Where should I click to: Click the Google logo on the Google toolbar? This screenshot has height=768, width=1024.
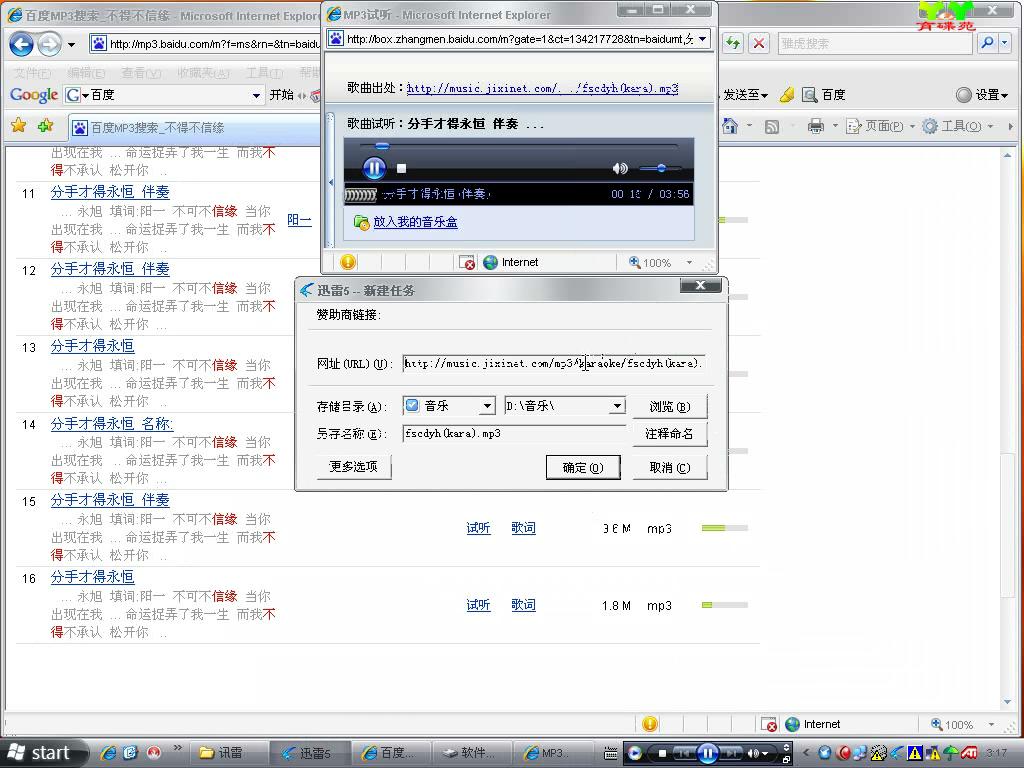[34, 95]
